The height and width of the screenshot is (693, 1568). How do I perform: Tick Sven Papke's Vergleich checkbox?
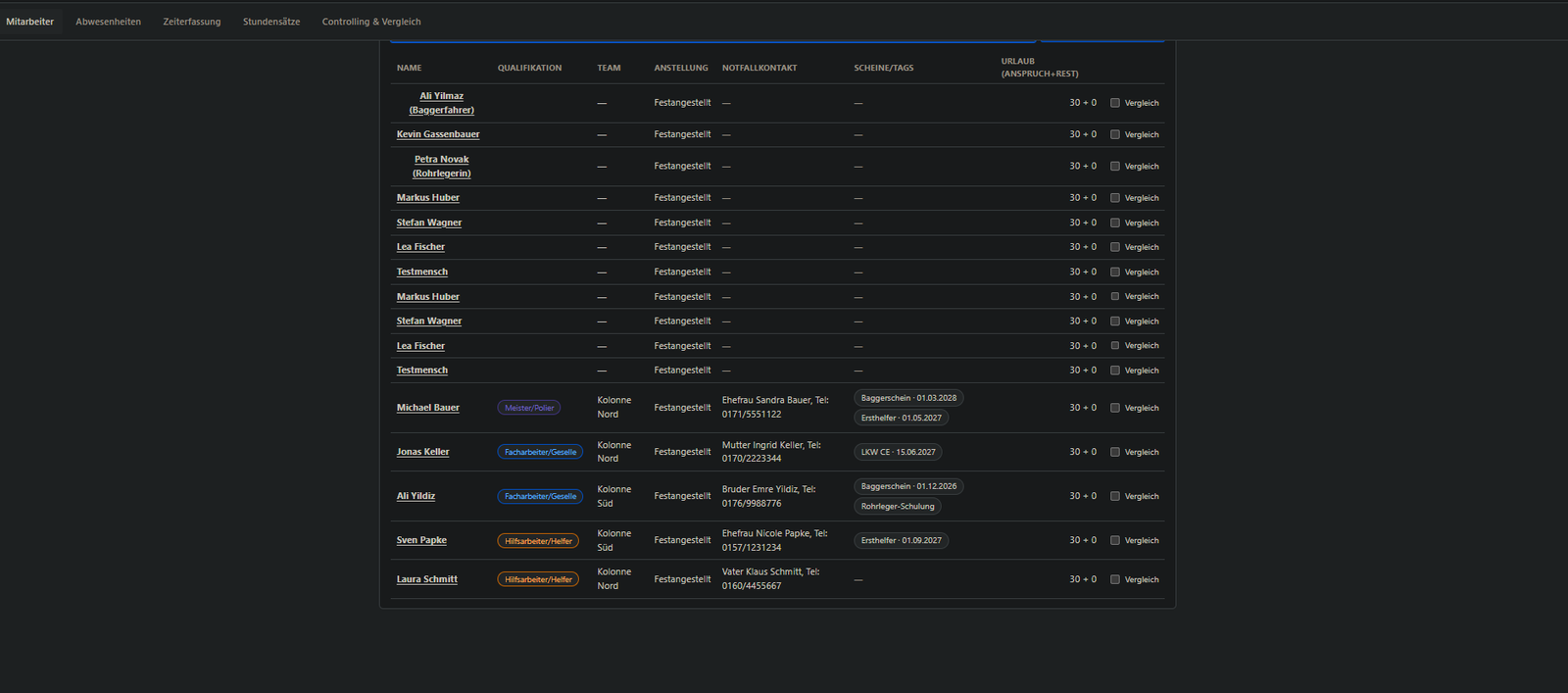click(1115, 540)
